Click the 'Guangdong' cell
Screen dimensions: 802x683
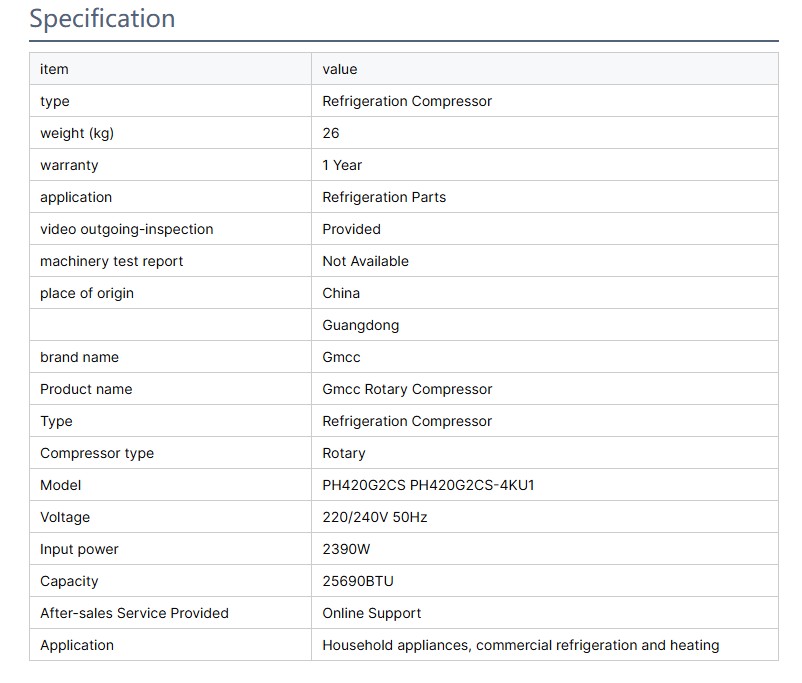[x=360, y=325]
